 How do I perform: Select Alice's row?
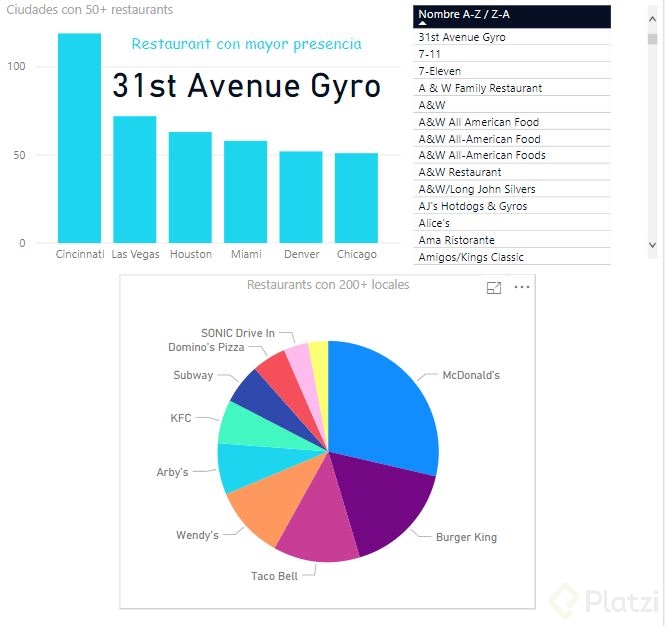click(512, 223)
